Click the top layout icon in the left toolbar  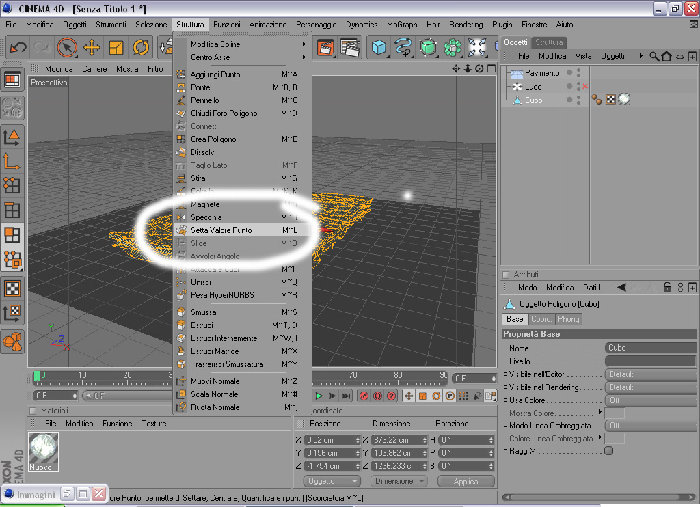(x=12, y=81)
